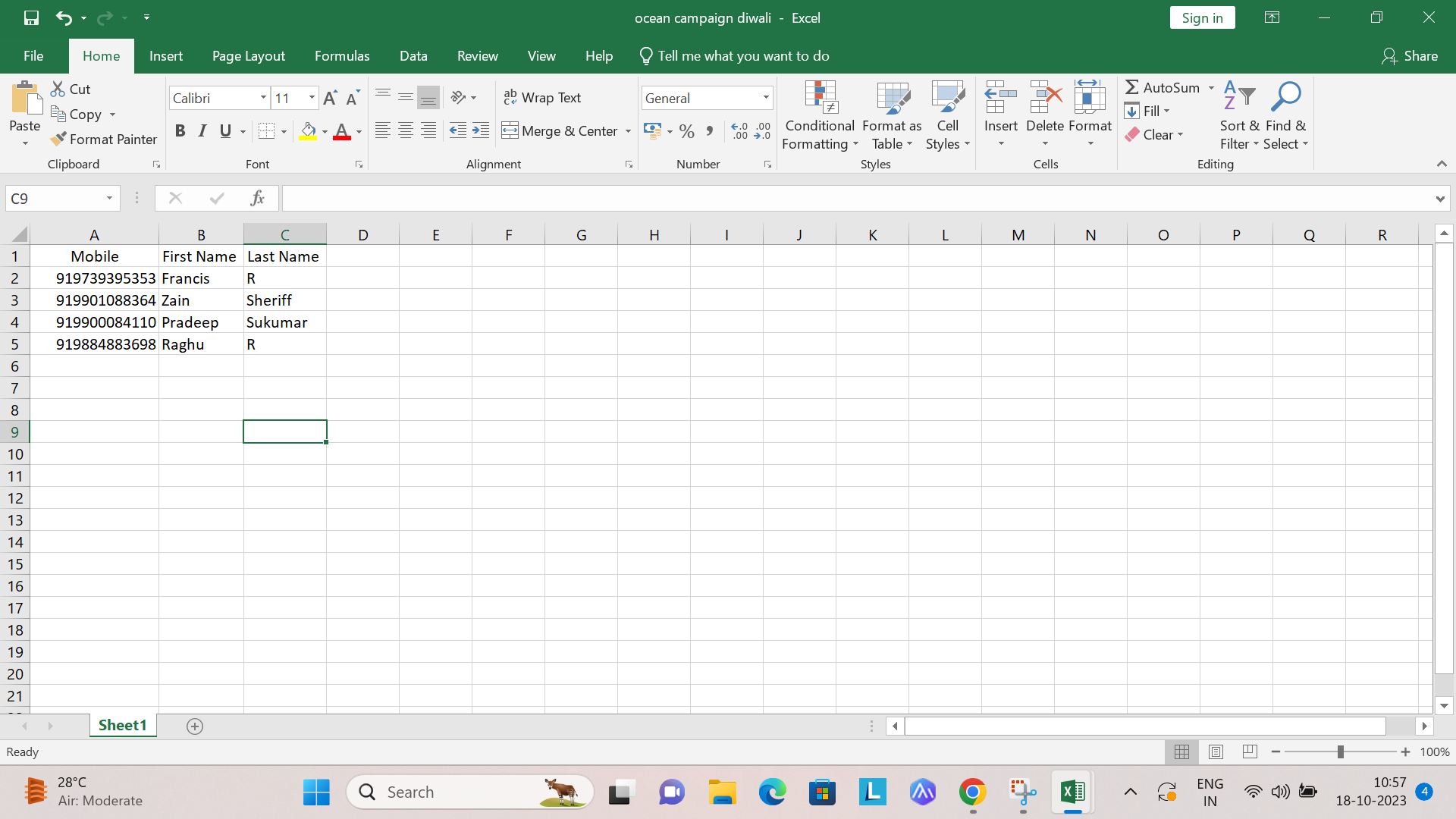Open the General number format dropdown
The width and height of the screenshot is (1456, 819).
point(766,98)
